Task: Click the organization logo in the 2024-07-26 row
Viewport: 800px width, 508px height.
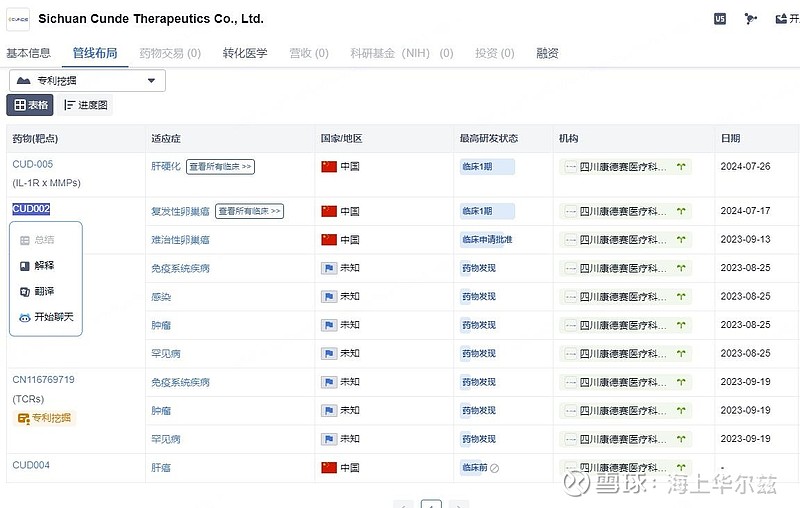Action: 570,167
